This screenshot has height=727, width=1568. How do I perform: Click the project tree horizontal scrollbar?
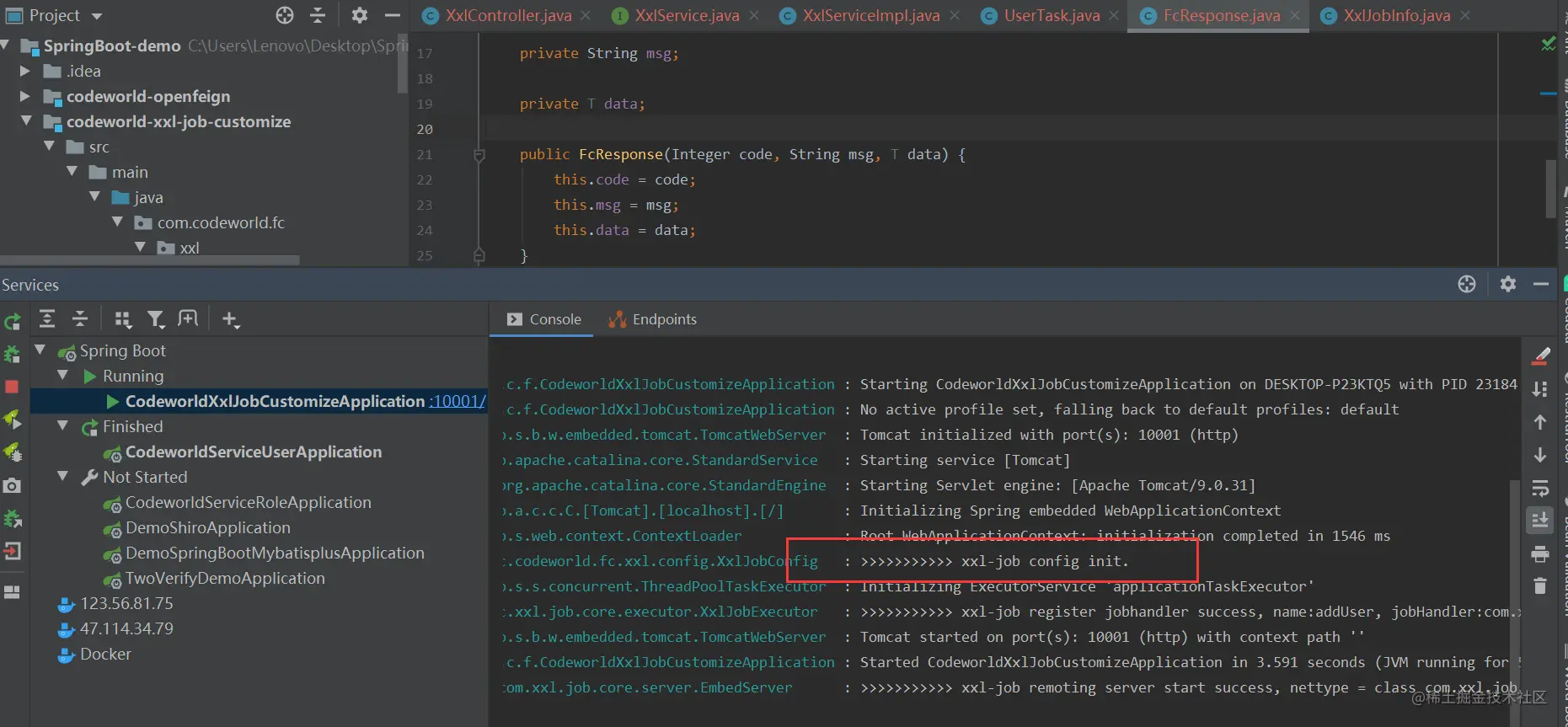pyautogui.click(x=150, y=260)
